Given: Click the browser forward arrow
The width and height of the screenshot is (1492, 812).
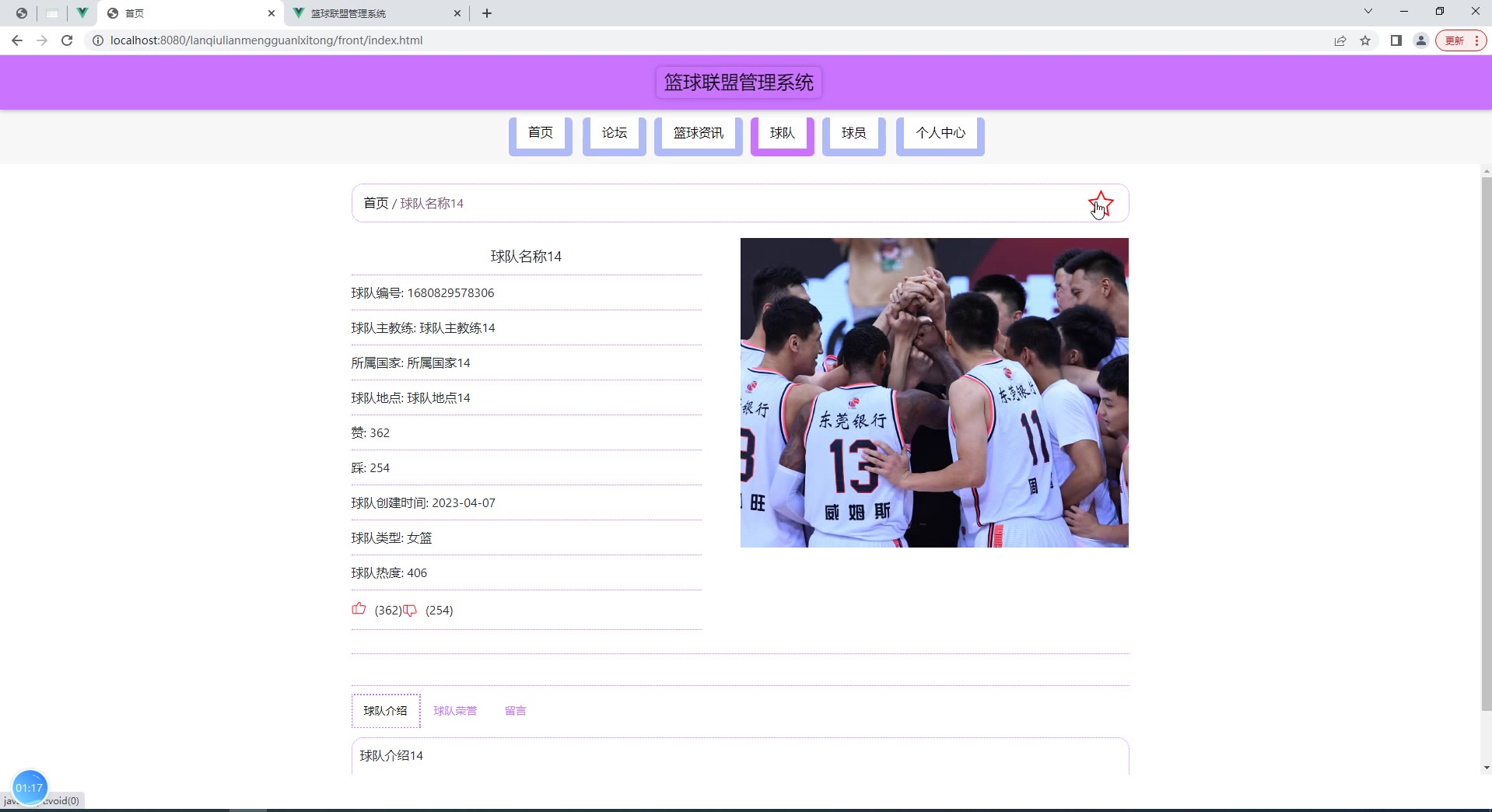Looking at the screenshot, I should point(42,40).
